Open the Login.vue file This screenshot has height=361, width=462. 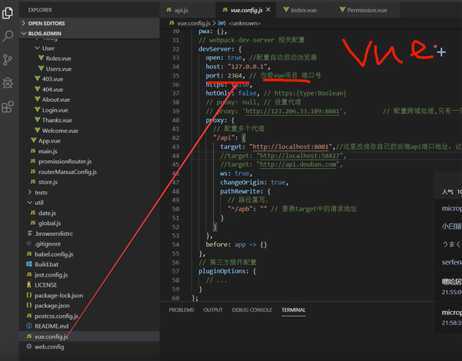[x=55, y=110]
